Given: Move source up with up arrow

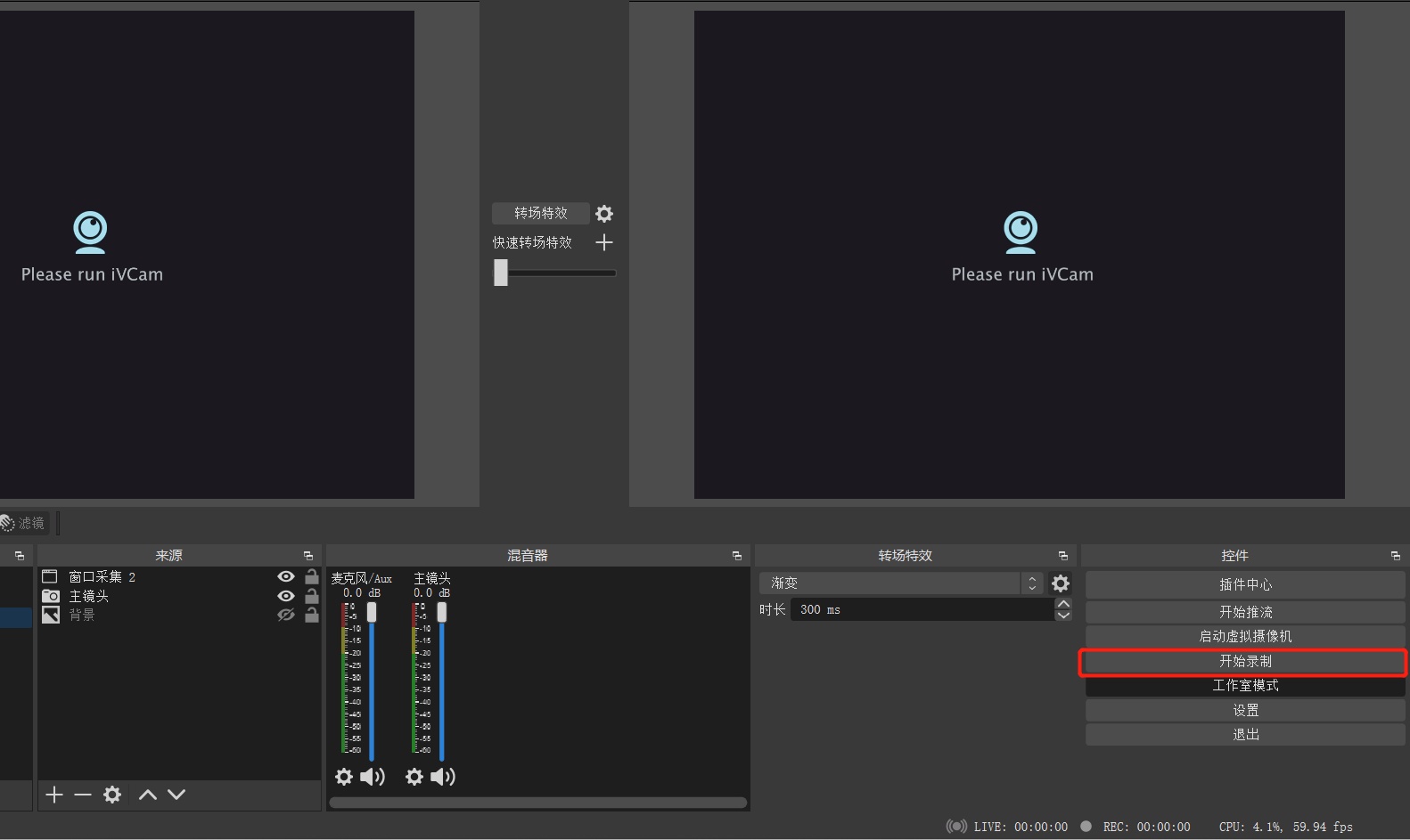Looking at the screenshot, I should 148,795.
